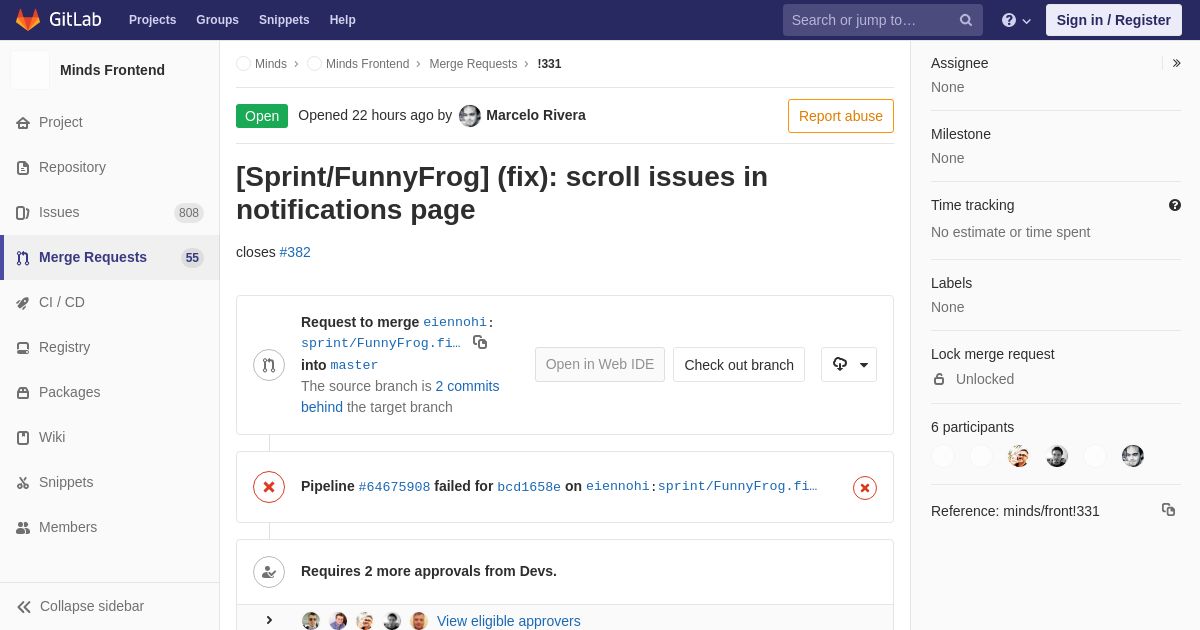Click the sprint/FunnyFrog source branch link

(381, 343)
